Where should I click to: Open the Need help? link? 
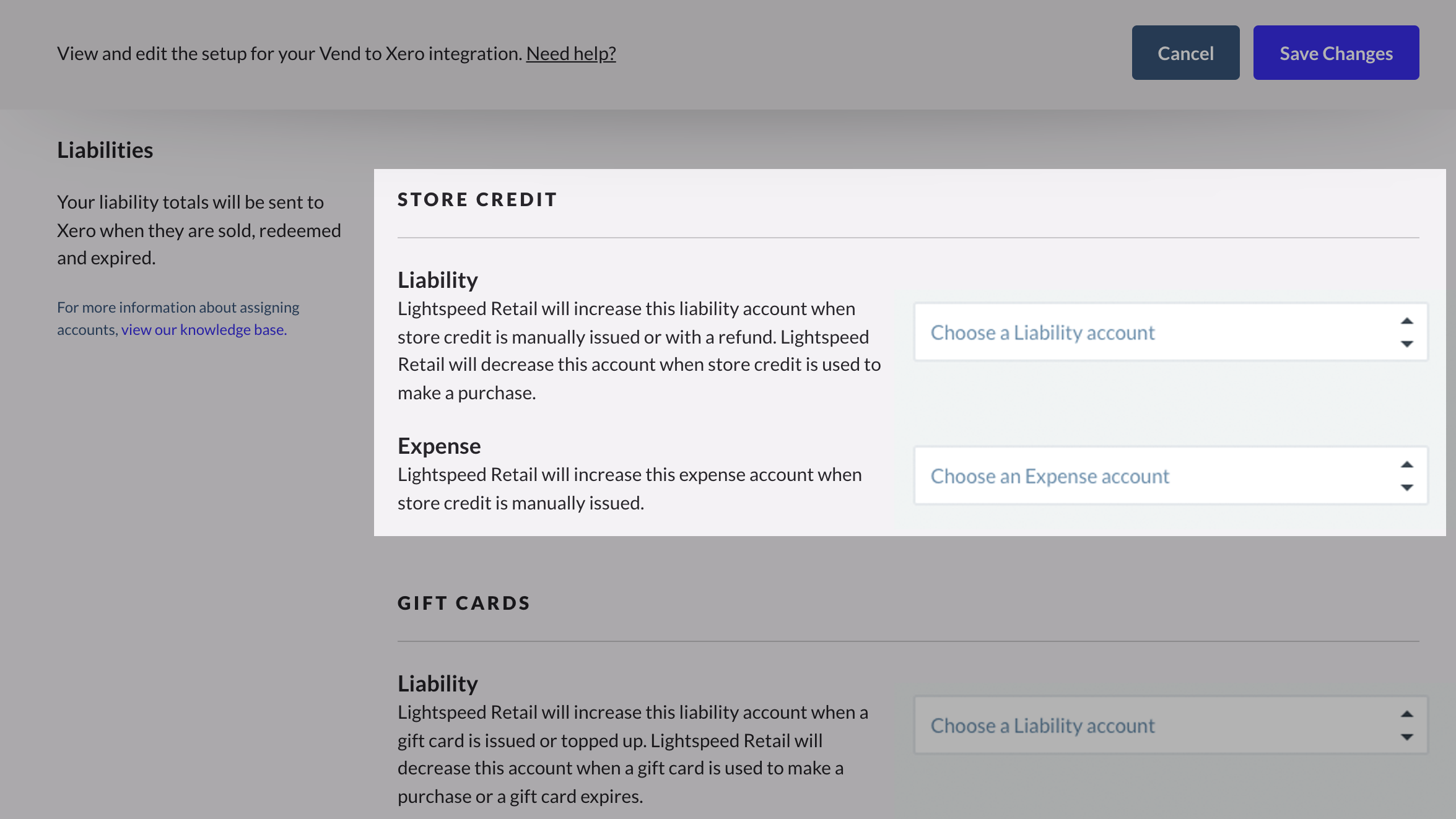point(570,54)
